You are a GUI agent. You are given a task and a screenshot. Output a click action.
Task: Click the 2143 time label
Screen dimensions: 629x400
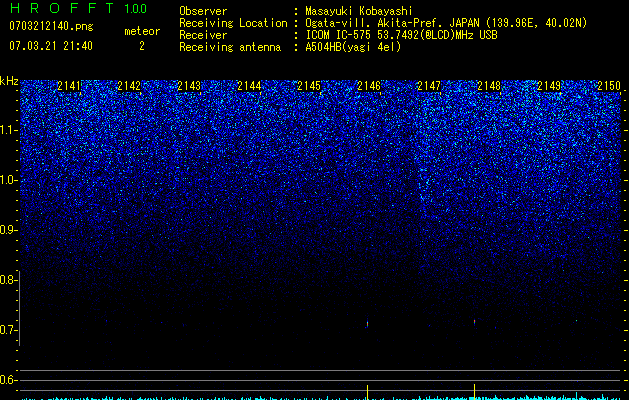(x=189, y=86)
